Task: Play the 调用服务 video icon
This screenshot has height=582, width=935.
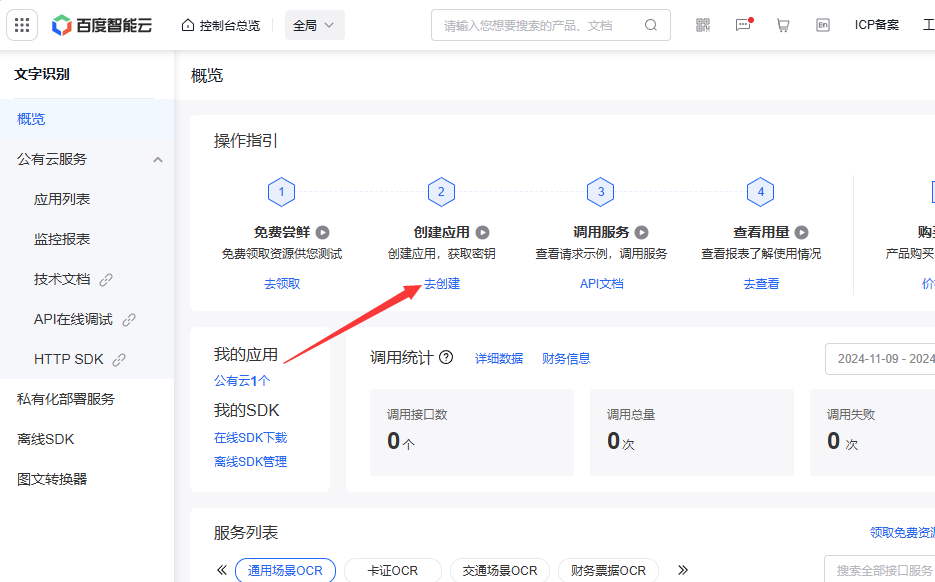Action: tap(642, 232)
